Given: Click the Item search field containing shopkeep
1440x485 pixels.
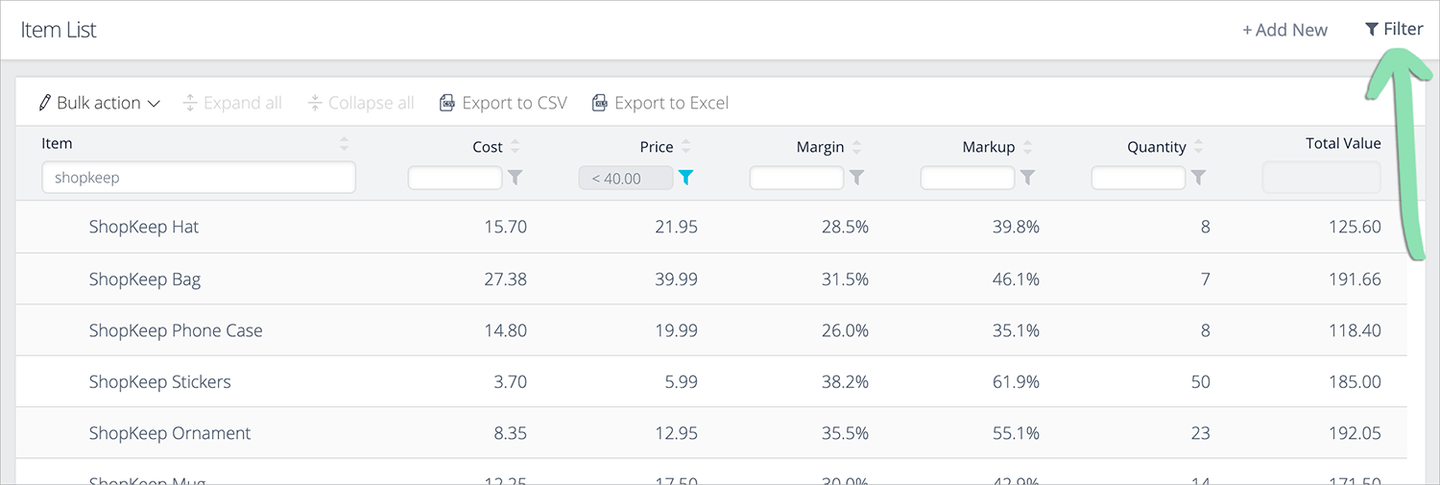Looking at the screenshot, I should [199, 177].
